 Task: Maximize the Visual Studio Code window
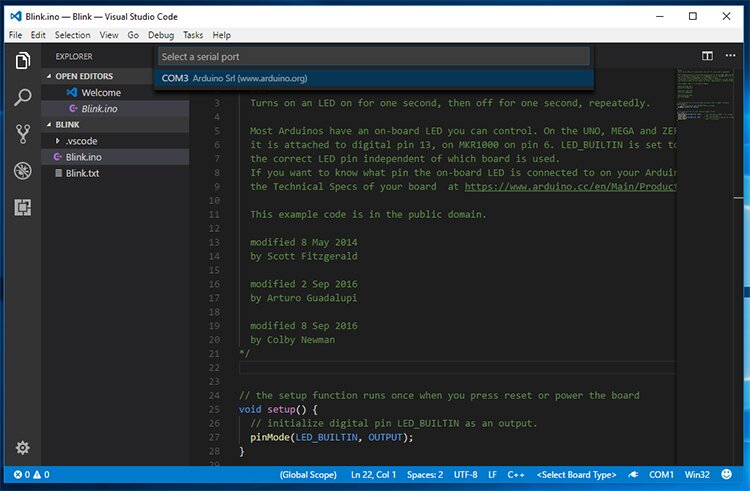pyautogui.click(x=692, y=16)
